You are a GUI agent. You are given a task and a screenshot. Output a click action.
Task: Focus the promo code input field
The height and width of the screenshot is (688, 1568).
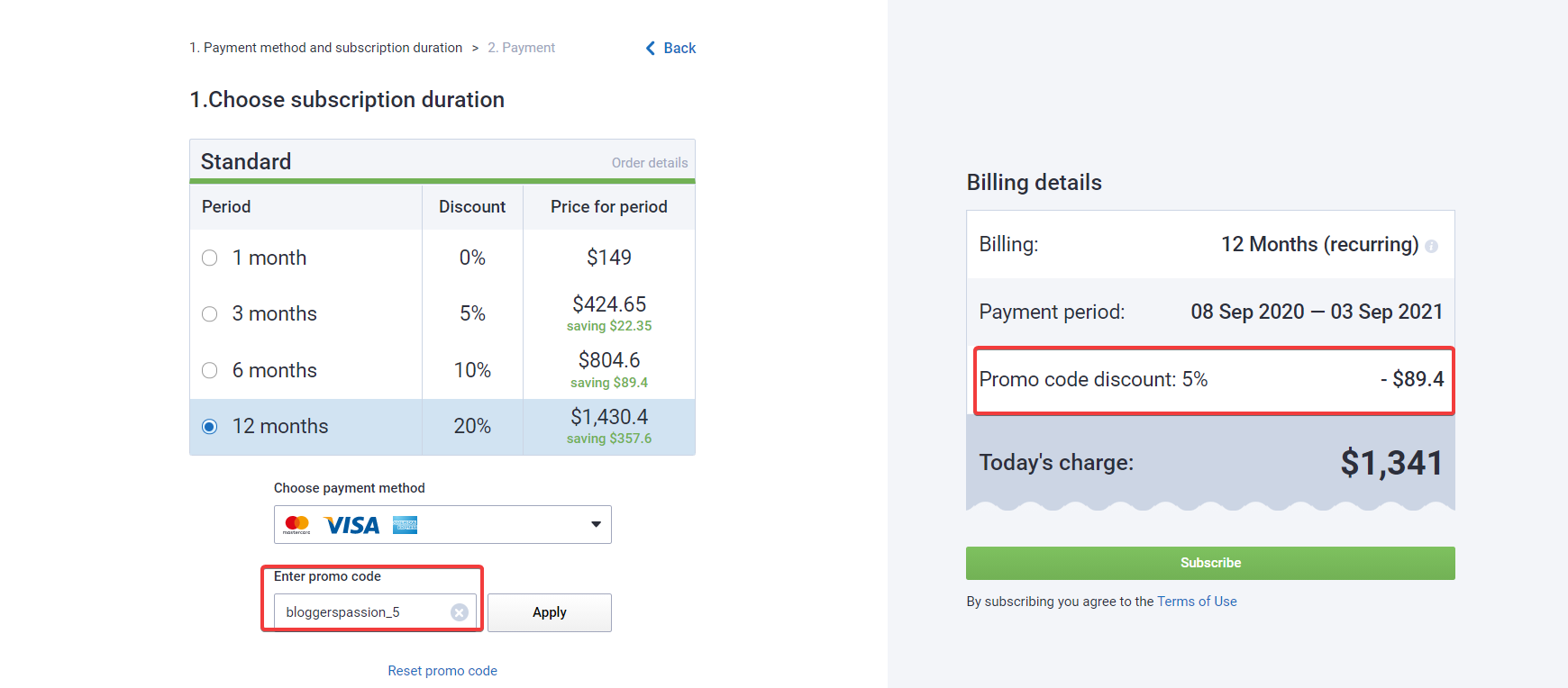365,612
